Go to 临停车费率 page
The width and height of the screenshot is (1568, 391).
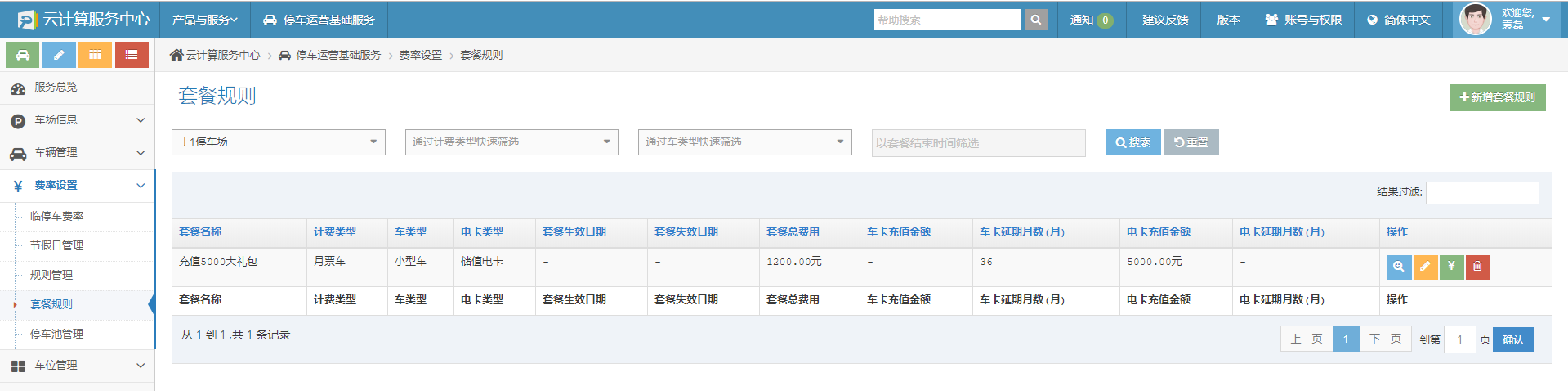click(x=57, y=216)
